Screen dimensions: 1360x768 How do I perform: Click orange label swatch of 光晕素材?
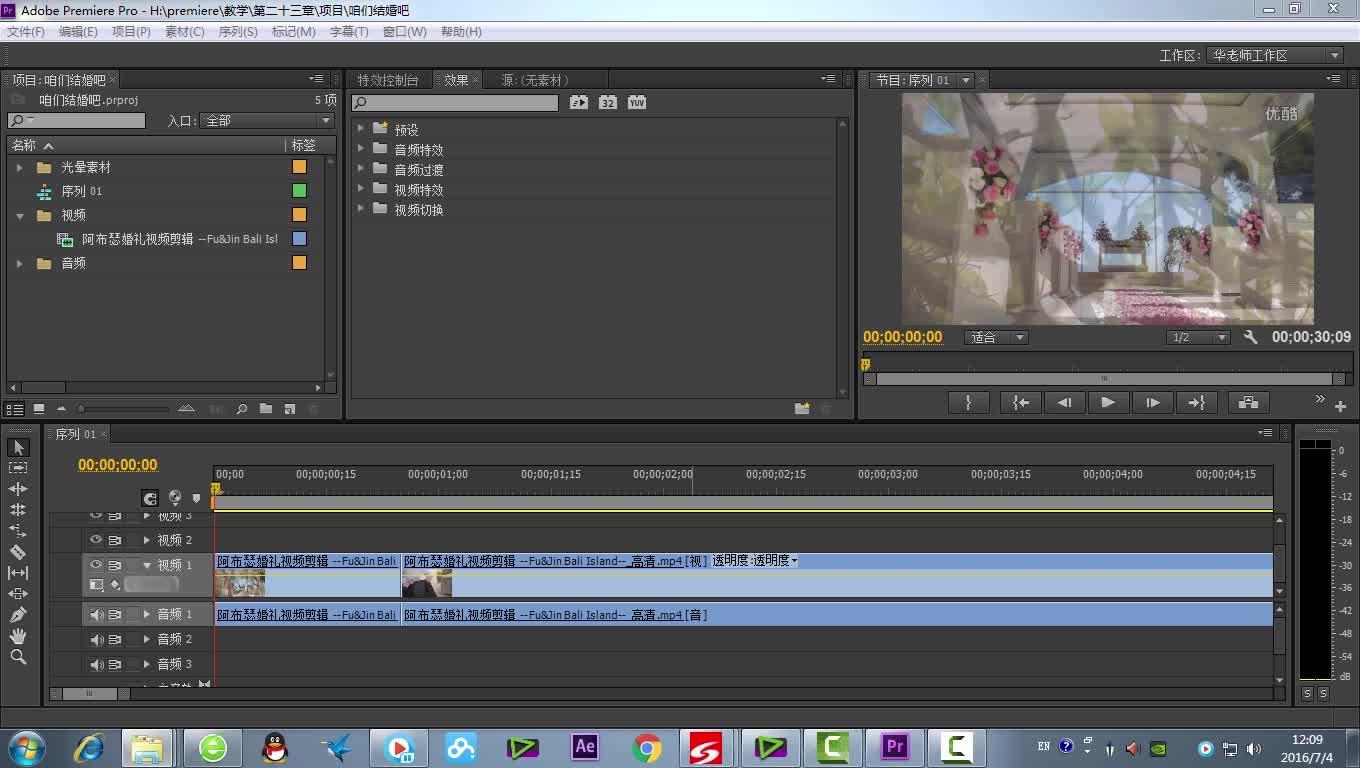click(x=299, y=167)
